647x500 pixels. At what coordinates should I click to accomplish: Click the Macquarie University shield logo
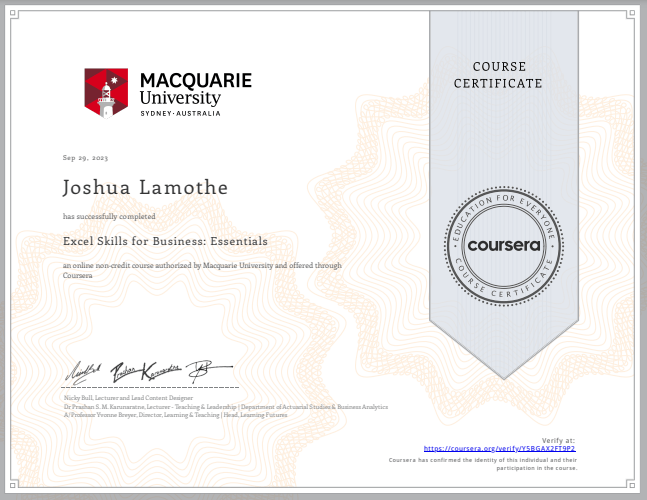point(106,93)
